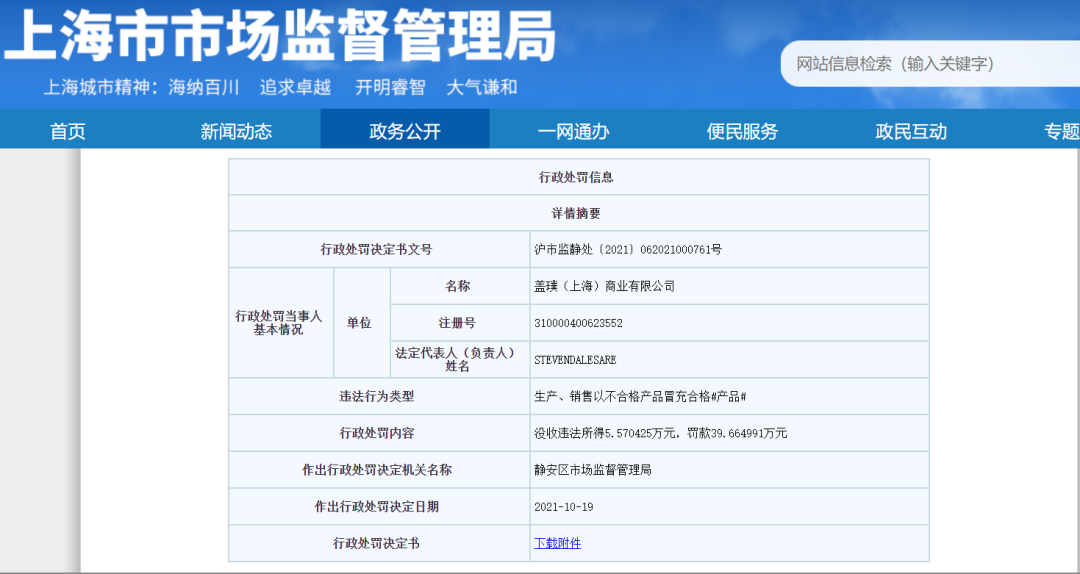
Task: Click the 上海市市场监督管理局 site title
Action: (x=280, y=37)
